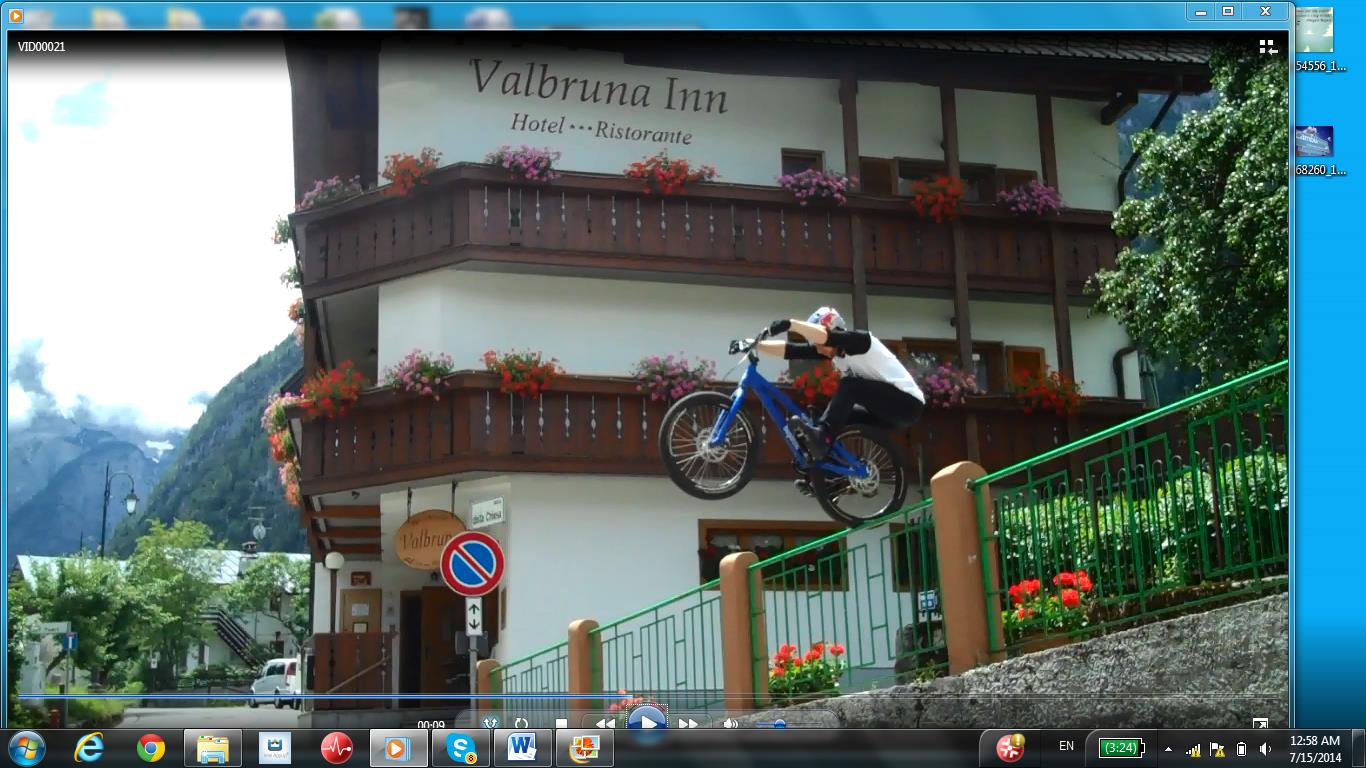Open Microsoft Word from taskbar
Viewport: 1366px width, 768px height.
coord(522,748)
